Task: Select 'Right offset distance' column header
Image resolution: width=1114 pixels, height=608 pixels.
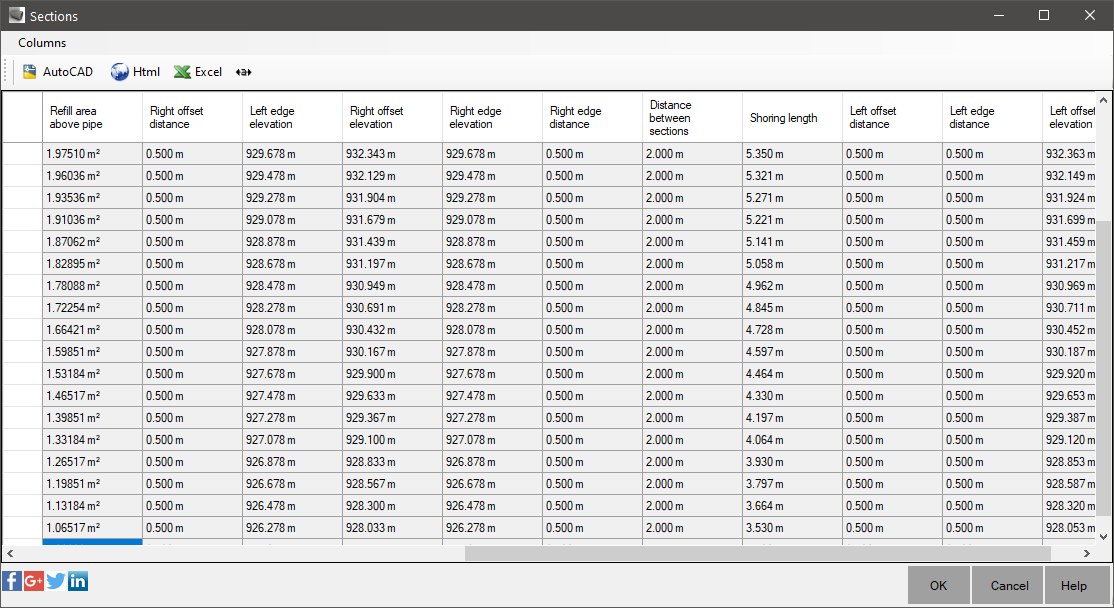Action: point(193,117)
